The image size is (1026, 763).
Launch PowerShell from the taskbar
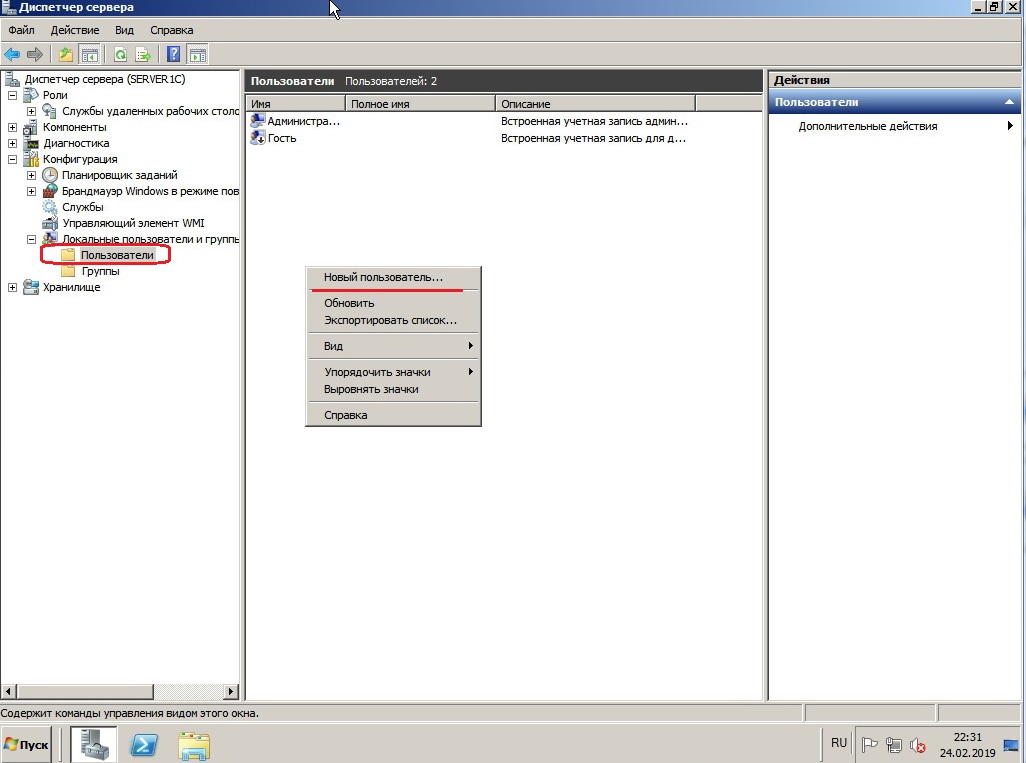click(x=145, y=745)
